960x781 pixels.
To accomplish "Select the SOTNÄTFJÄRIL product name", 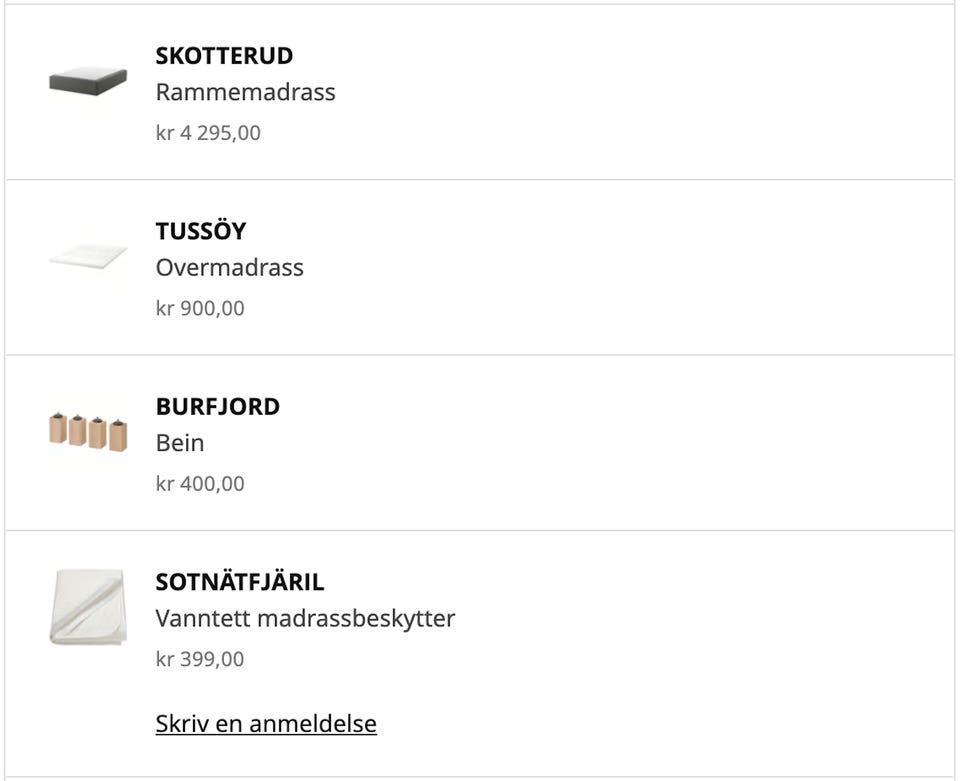I will click(x=240, y=582).
